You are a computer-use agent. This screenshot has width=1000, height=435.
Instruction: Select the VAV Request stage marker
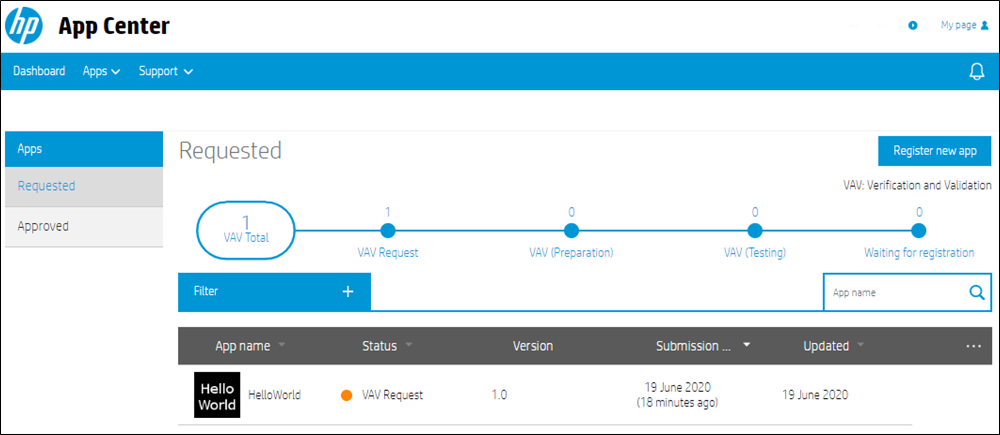tap(387, 230)
